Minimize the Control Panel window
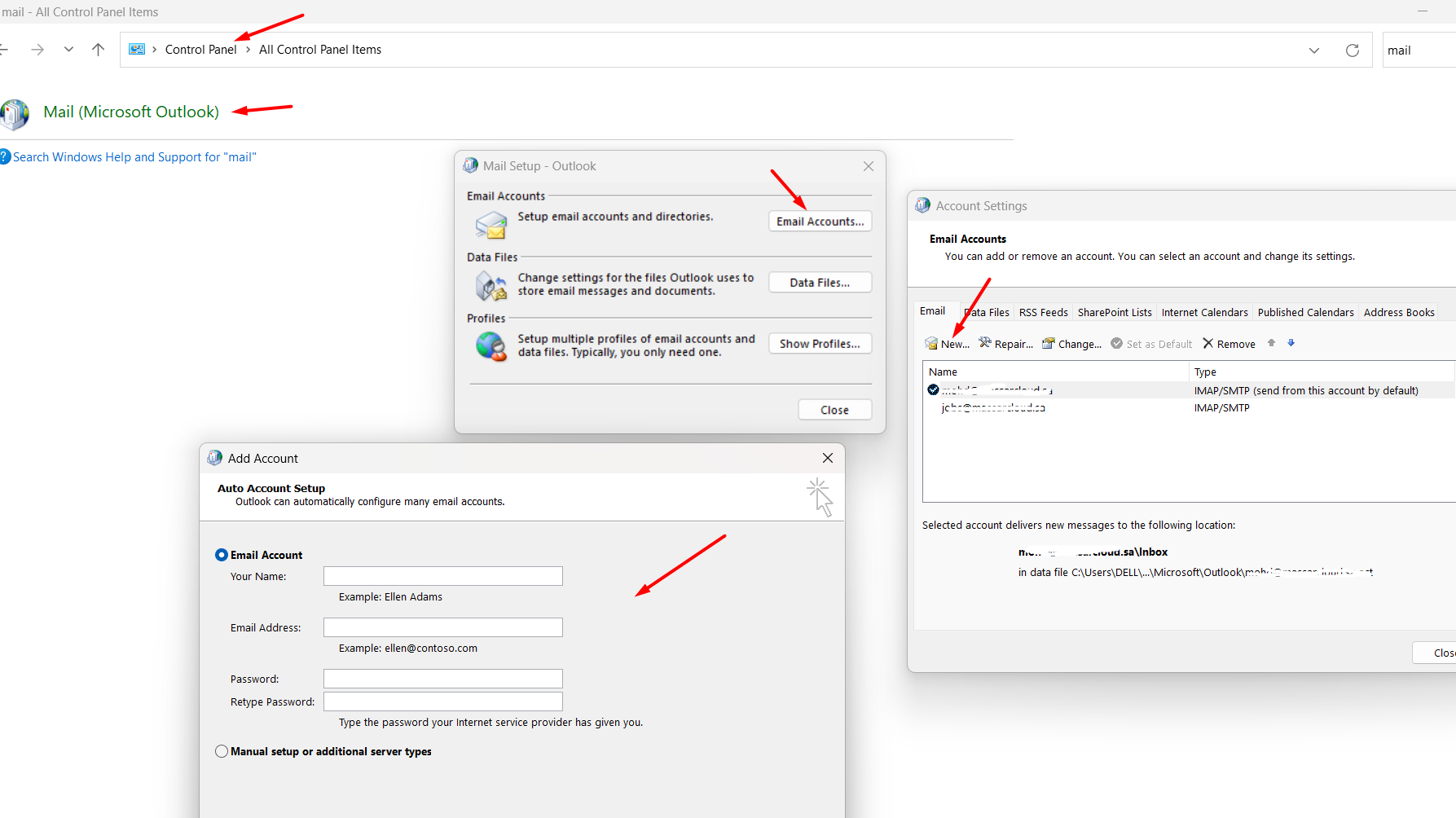The image size is (1456, 818). point(1423,11)
